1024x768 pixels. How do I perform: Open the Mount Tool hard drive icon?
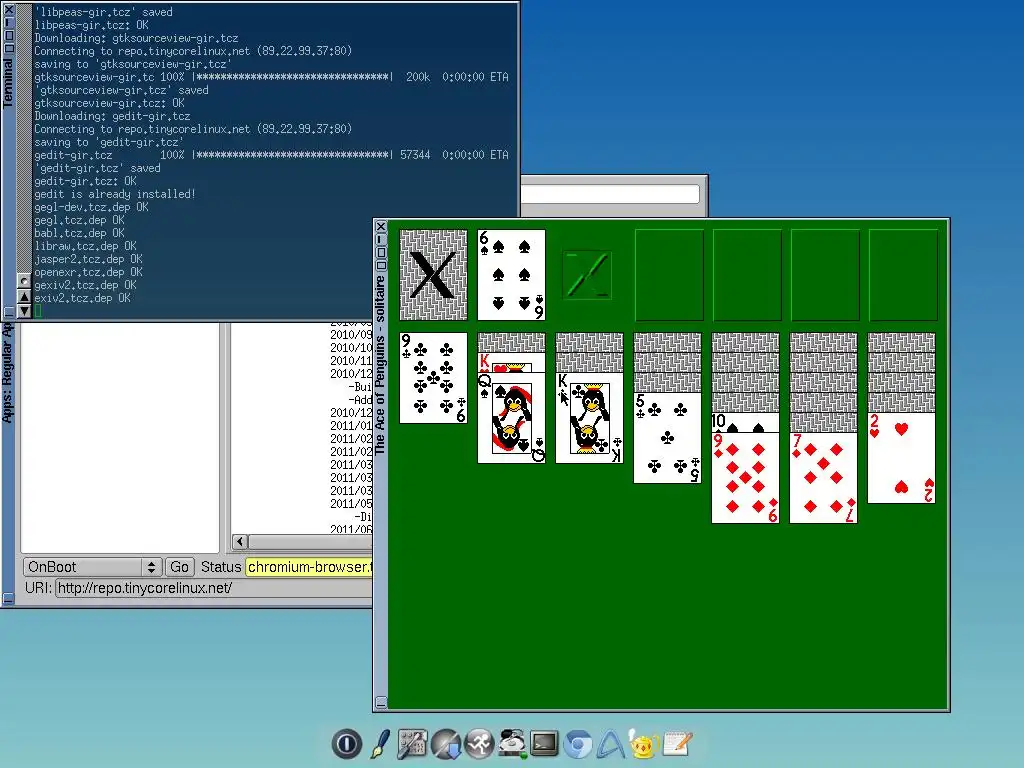513,744
